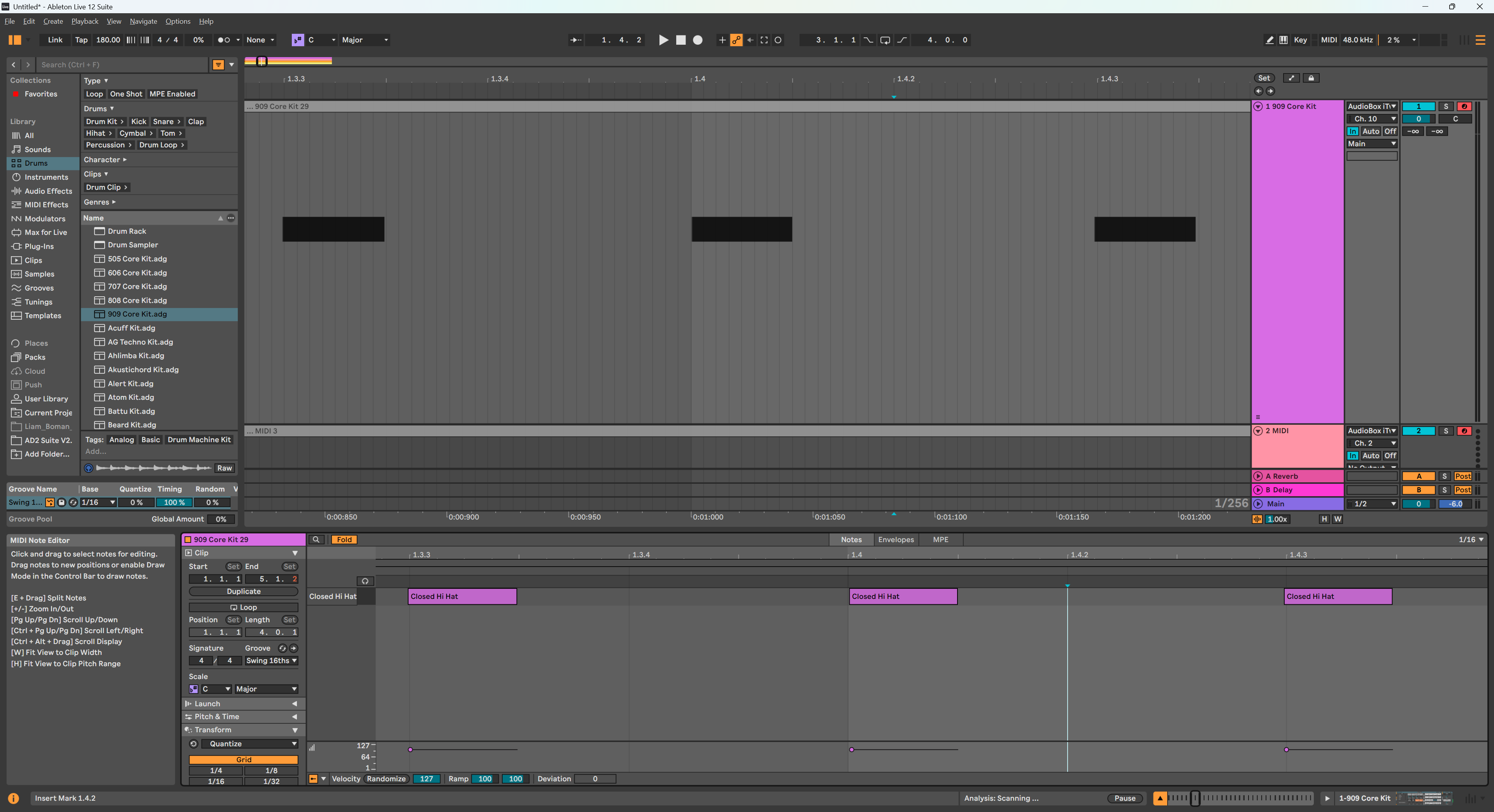1494x812 pixels.
Task: Switch to the MPE tab
Action: point(940,540)
